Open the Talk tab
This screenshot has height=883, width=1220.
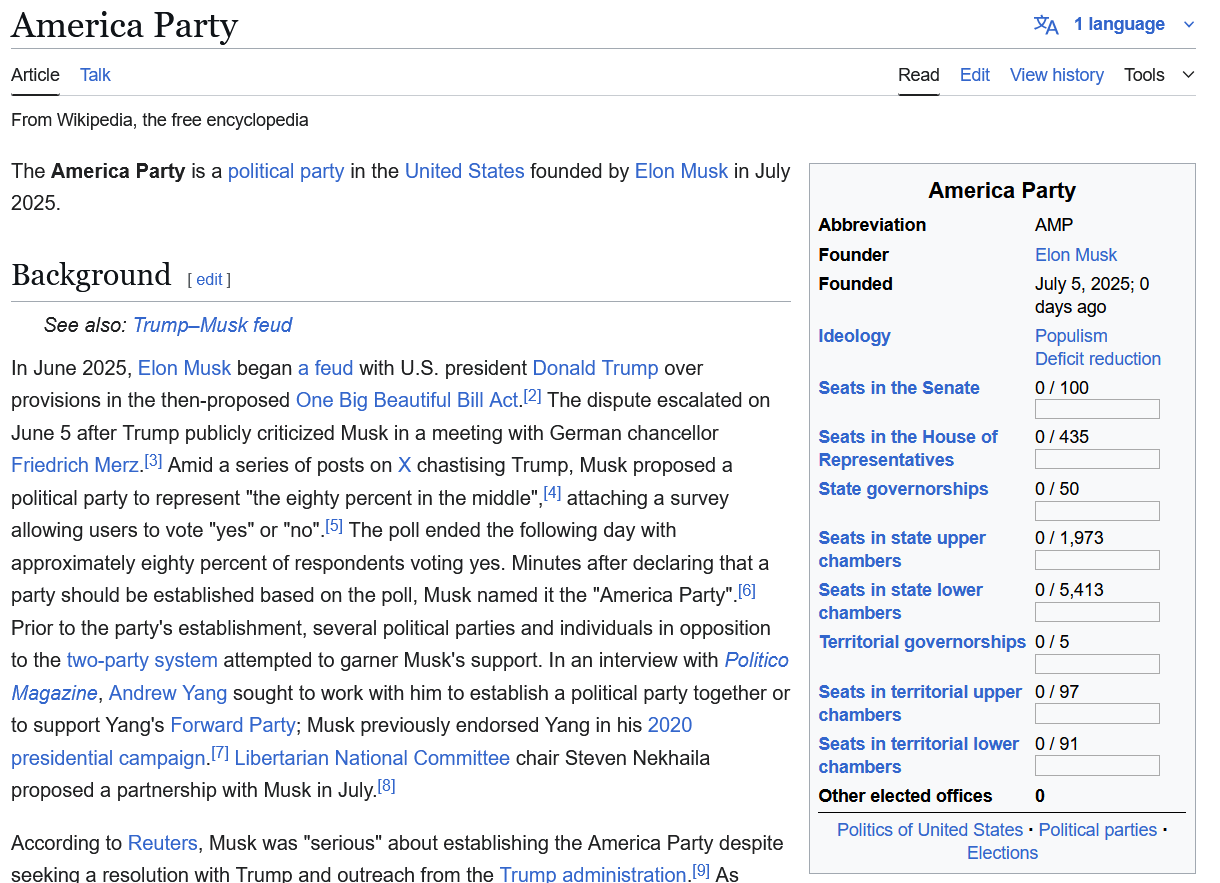(95, 75)
